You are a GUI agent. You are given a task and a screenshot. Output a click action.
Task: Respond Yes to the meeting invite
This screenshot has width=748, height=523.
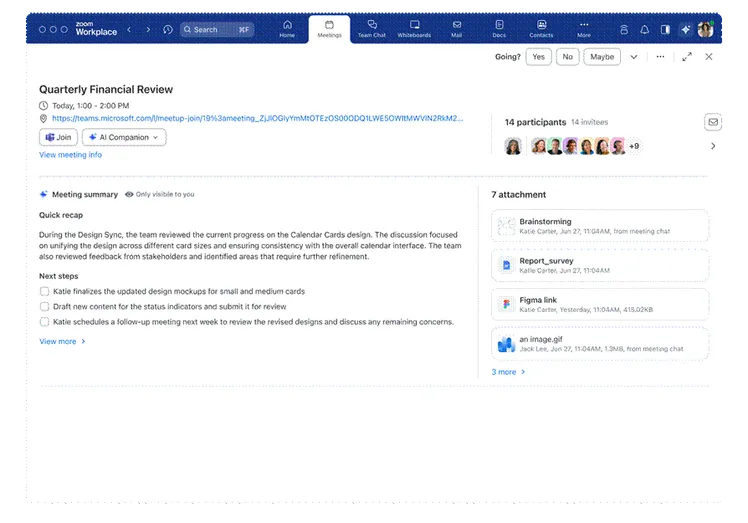coord(538,57)
